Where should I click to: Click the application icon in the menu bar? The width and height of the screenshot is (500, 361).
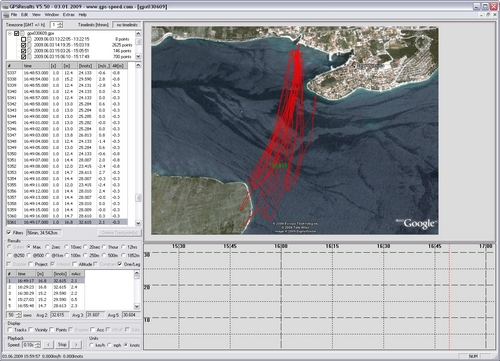tap(5, 15)
